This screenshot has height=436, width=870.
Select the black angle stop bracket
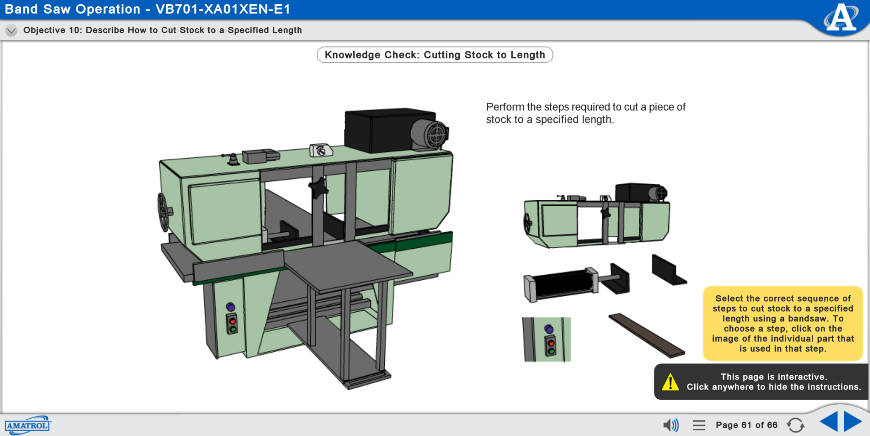pyautogui.click(x=669, y=270)
